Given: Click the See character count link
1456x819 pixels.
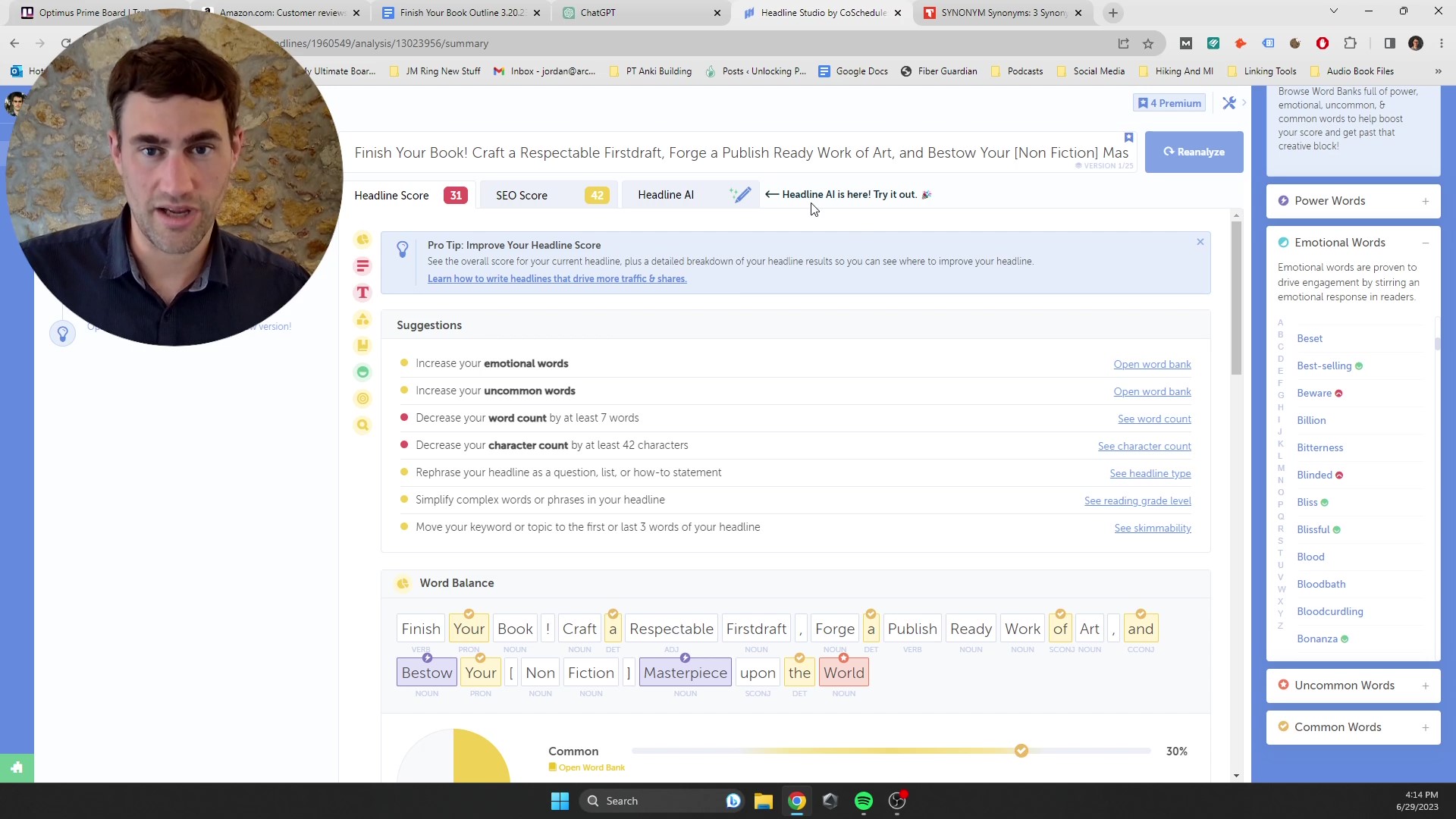Looking at the screenshot, I should point(1144,447).
